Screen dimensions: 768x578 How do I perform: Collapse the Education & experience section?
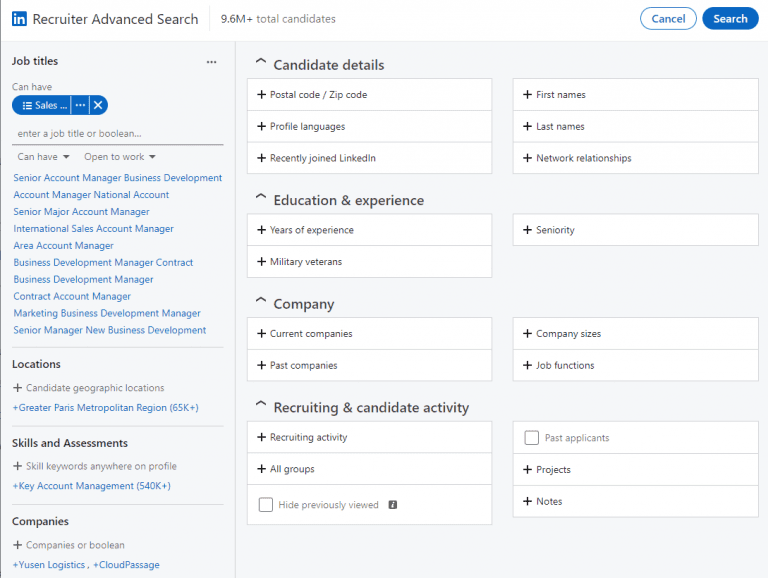pos(261,199)
